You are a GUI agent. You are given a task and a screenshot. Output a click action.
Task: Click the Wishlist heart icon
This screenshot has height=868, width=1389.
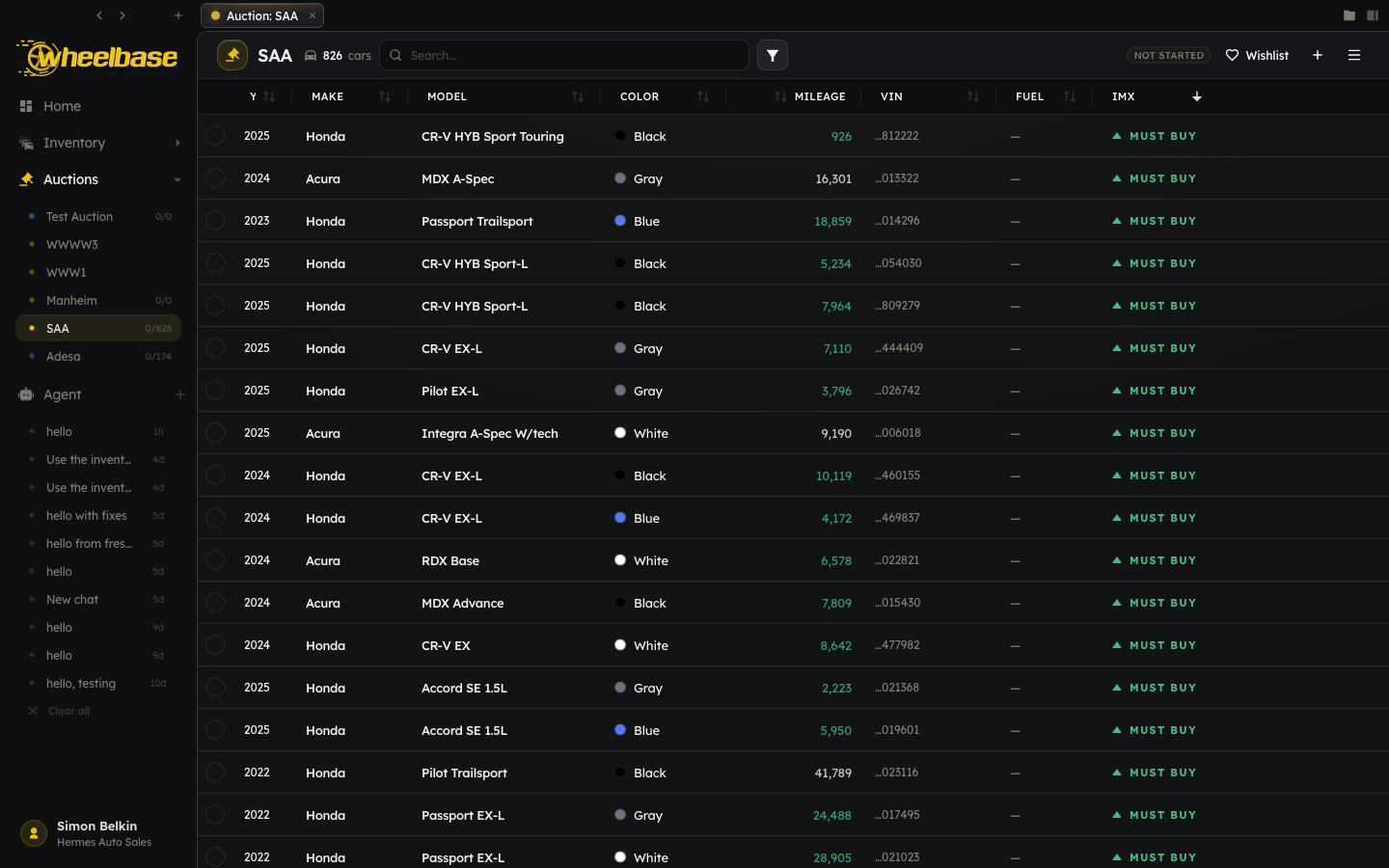(1232, 55)
